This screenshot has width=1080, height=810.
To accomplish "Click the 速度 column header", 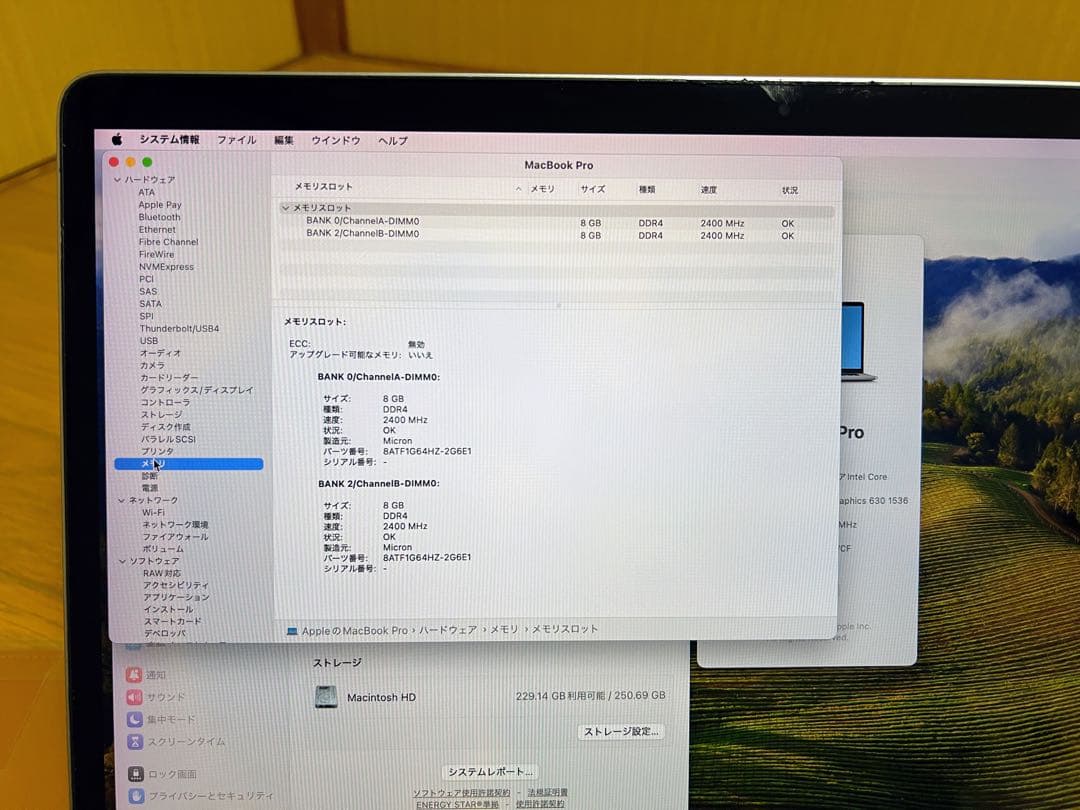I will (709, 189).
